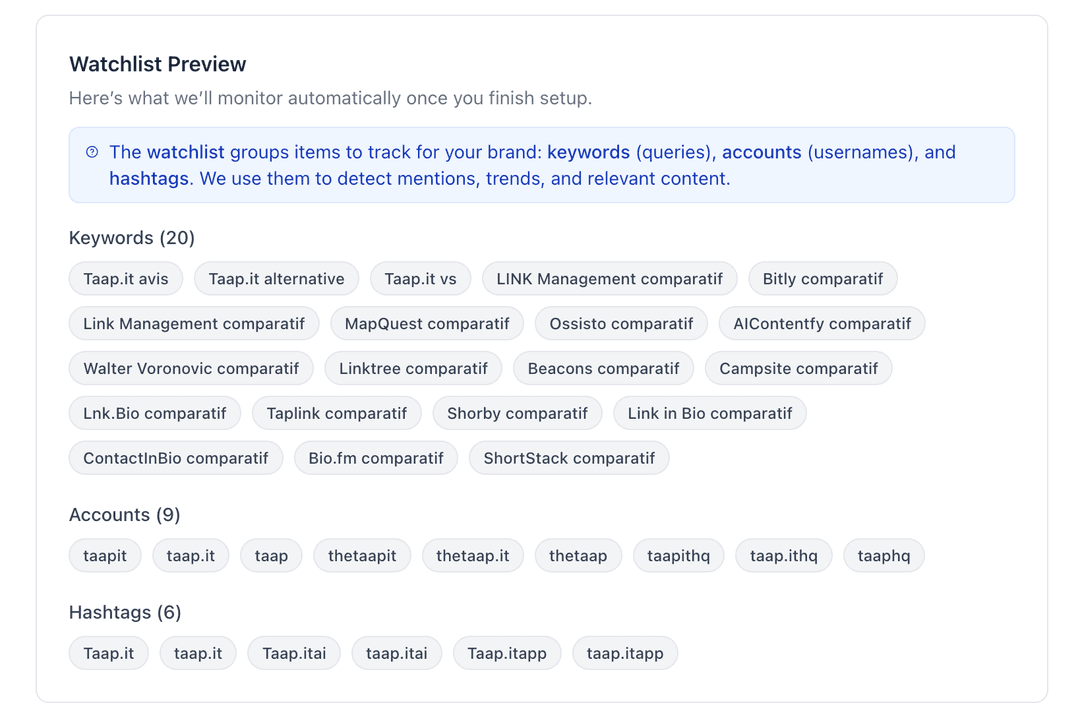Click the 'Taap.itai' hashtag chip
This screenshot has width=1080, height=715.
[294, 654]
